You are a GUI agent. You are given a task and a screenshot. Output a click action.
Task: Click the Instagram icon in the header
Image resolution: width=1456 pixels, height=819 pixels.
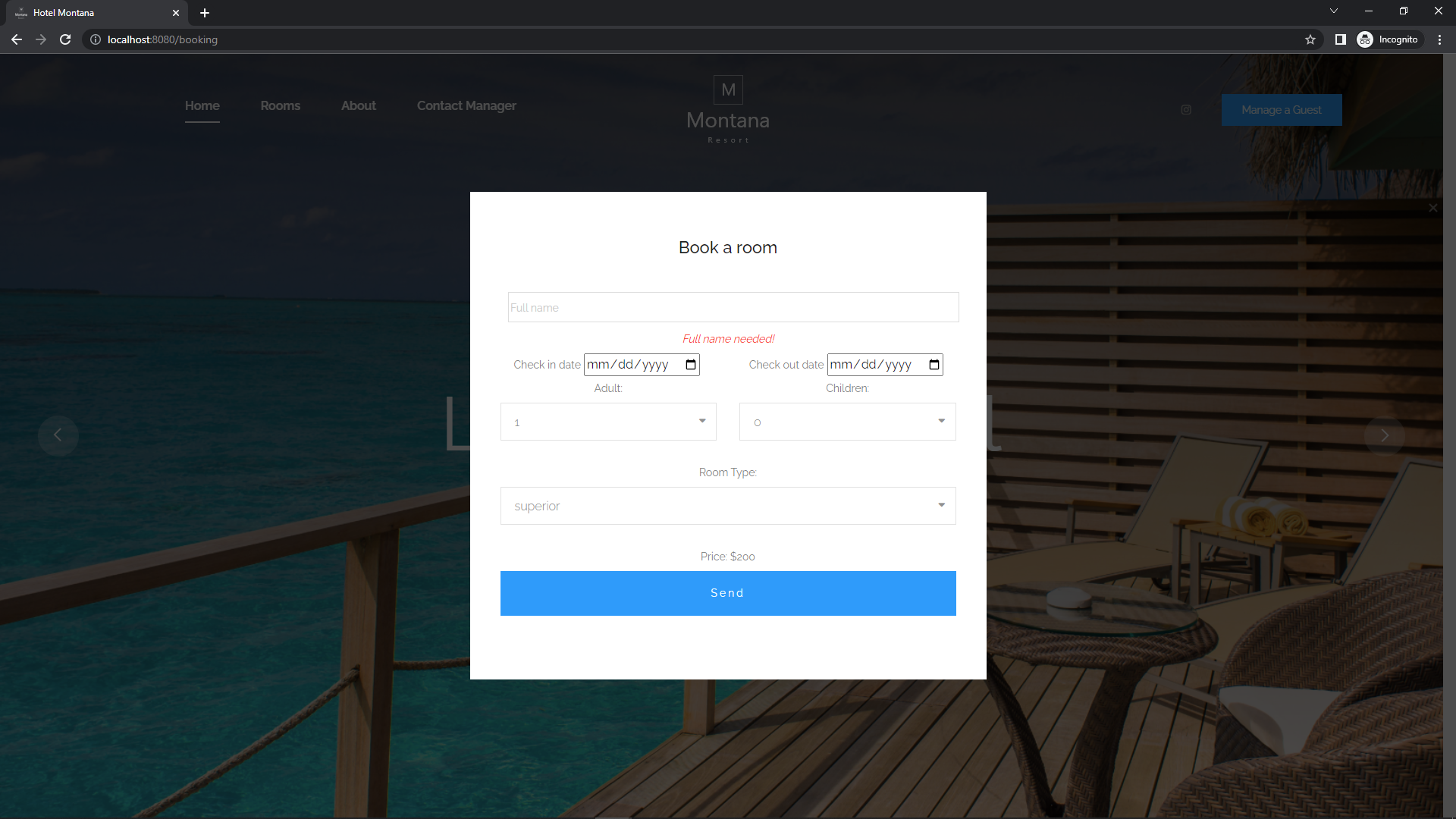[1186, 109]
